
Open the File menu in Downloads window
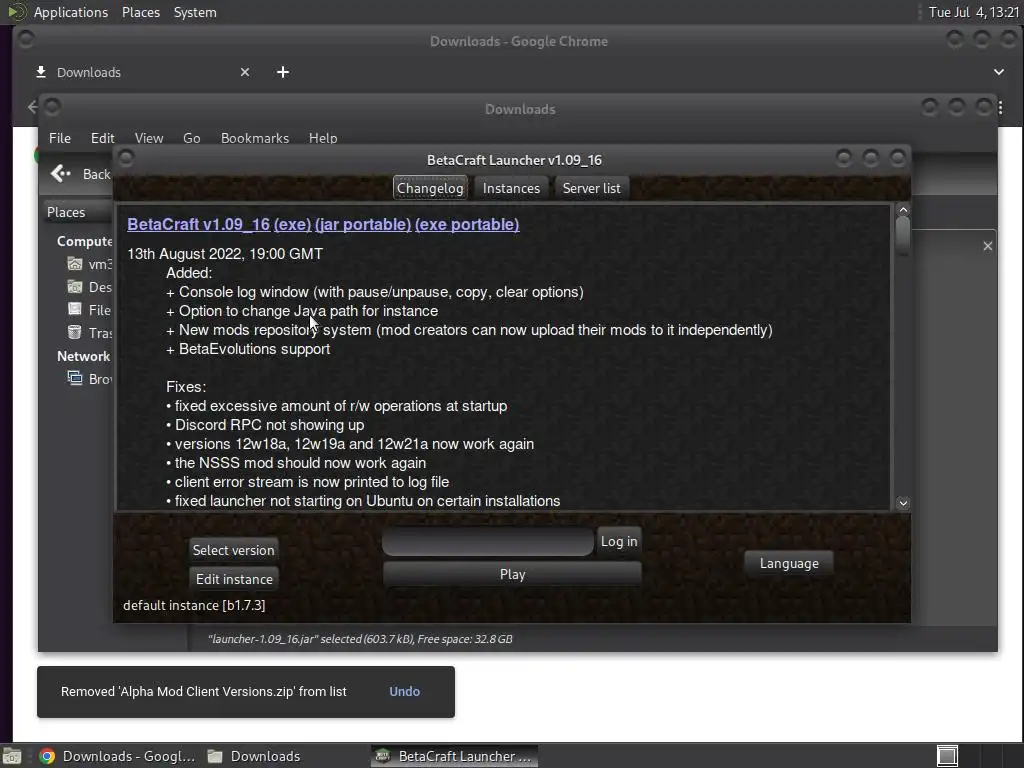59,138
